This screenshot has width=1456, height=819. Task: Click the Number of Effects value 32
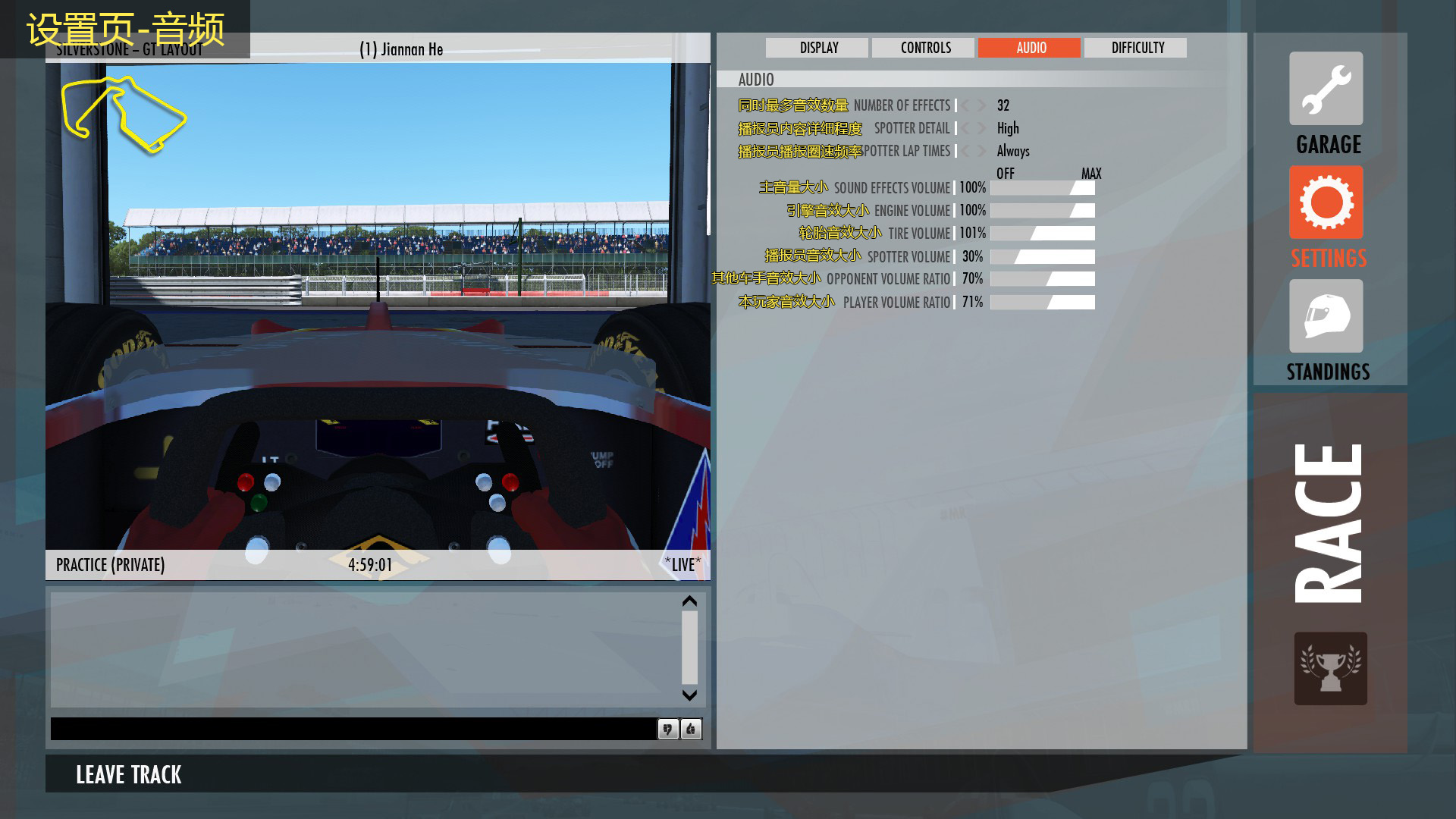pos(1003,105)
